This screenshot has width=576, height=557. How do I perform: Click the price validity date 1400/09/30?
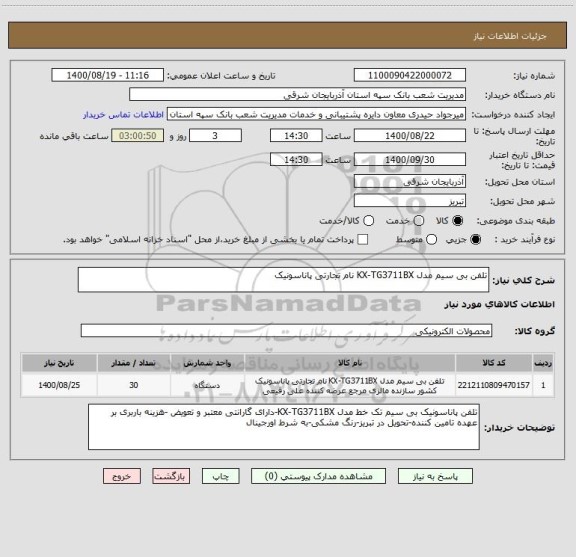[x=410, y=159]
